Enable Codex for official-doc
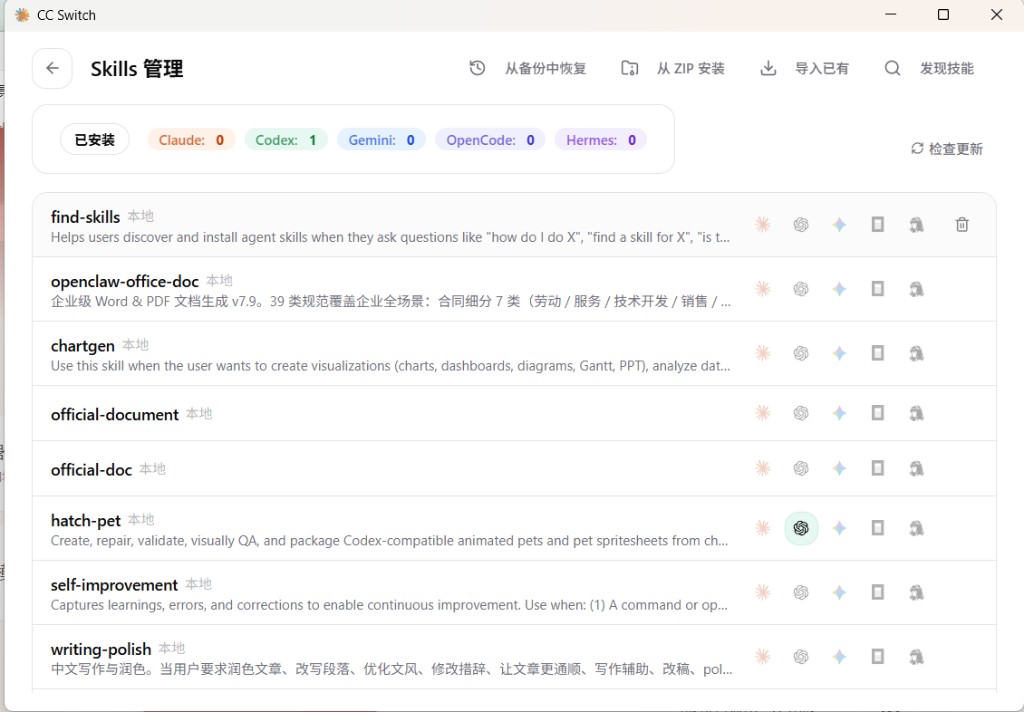The width and height of the screenshot is (1024, 712). 801,468
